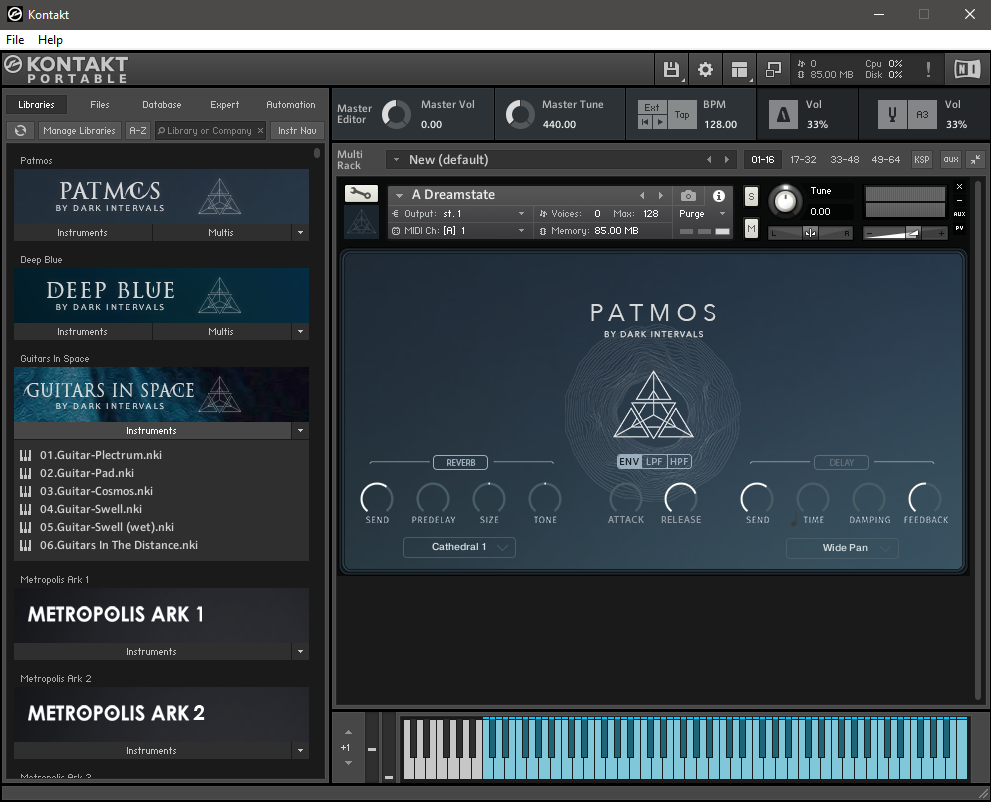This screenshot has height=802, width=991.
Task: Click the minimized view icon
Action: pos(773,70)
